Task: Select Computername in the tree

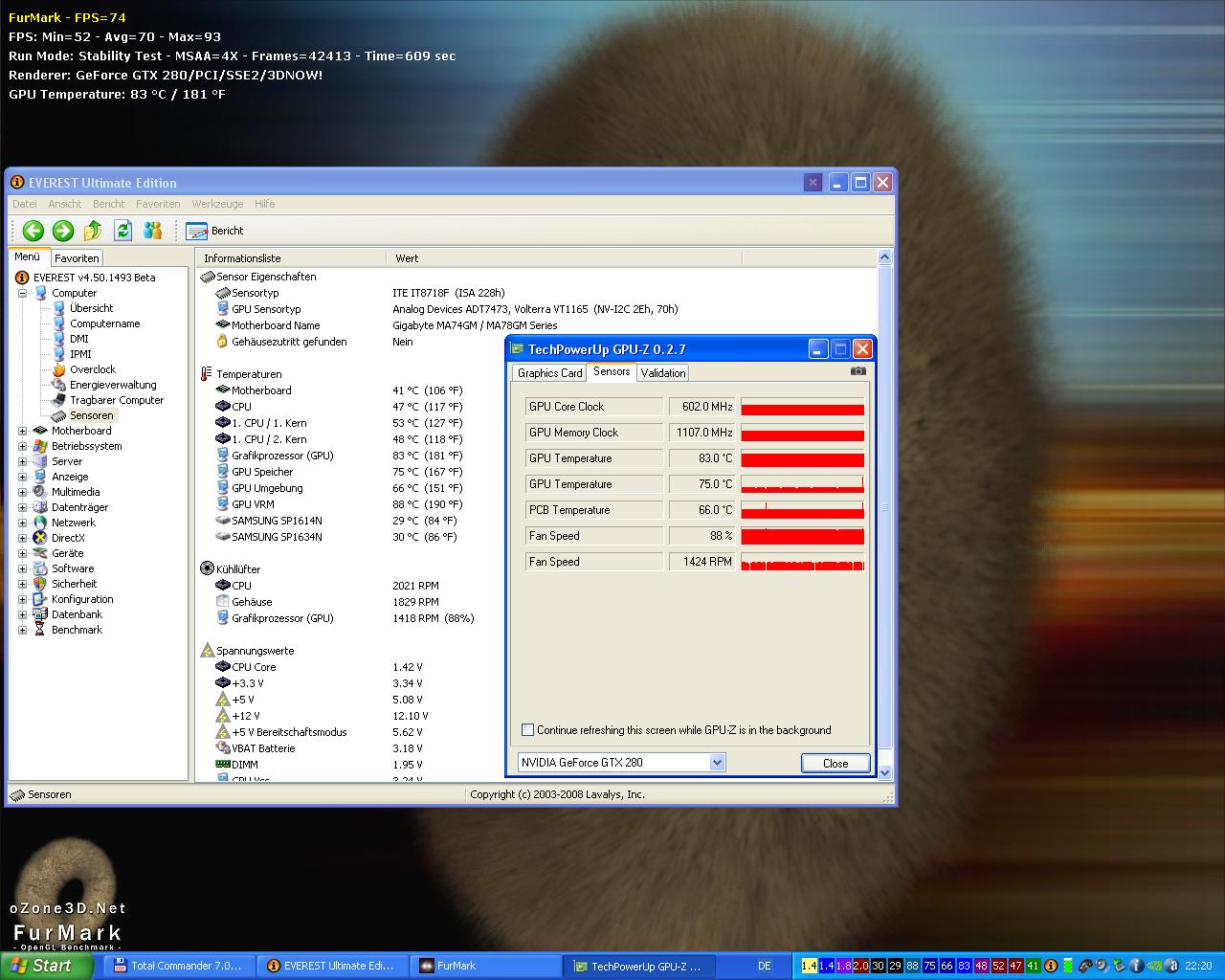Action: coord(104,323)
